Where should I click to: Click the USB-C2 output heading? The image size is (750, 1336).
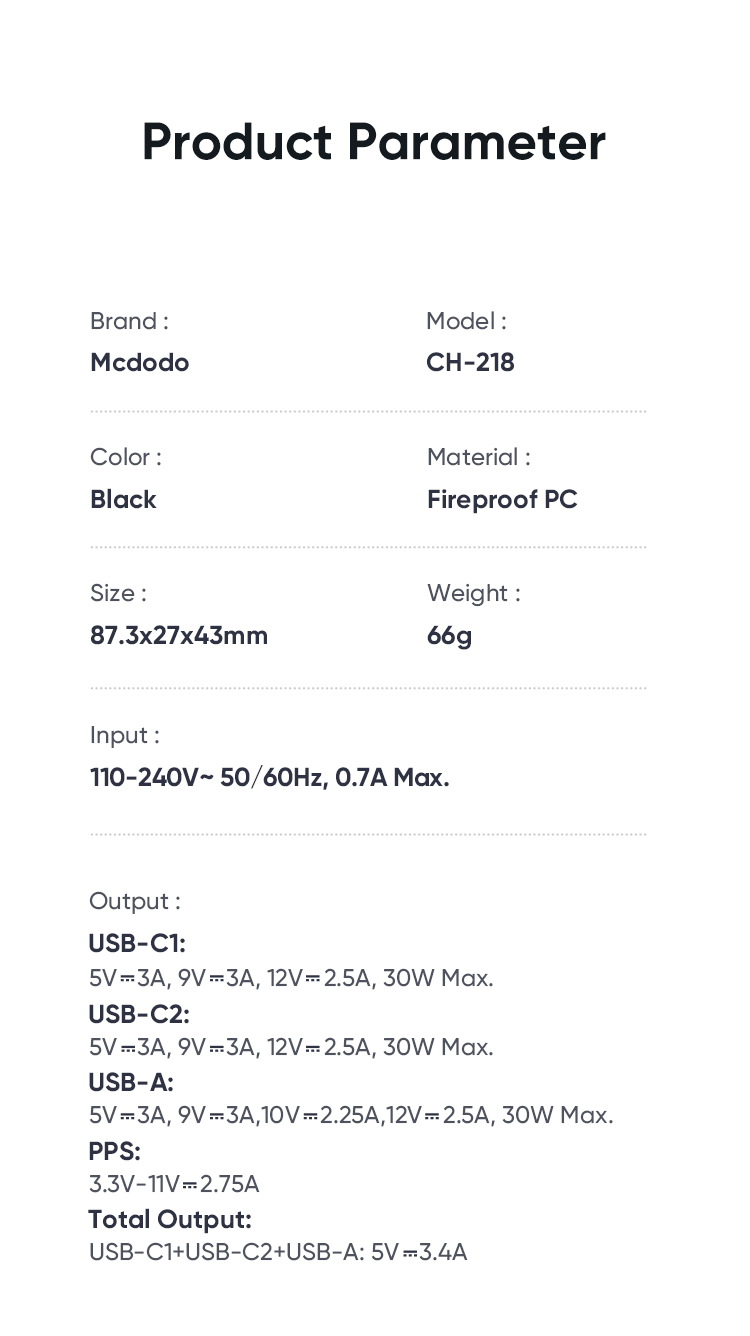point(139,1013)
